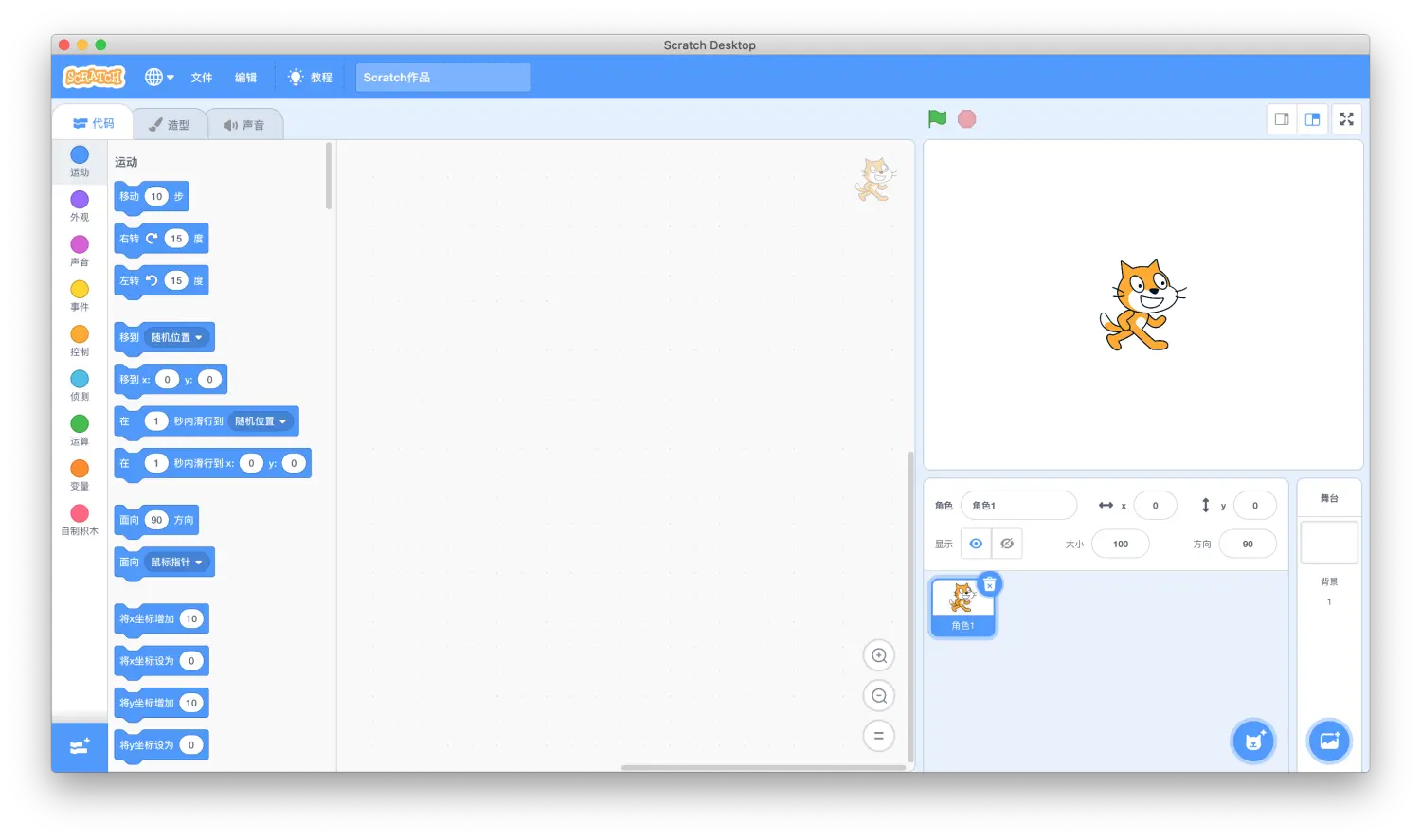Select the 角色1 sprite thumbnail
The height and width of the screenshot is (840, 1421).
[x=962, y=607]
